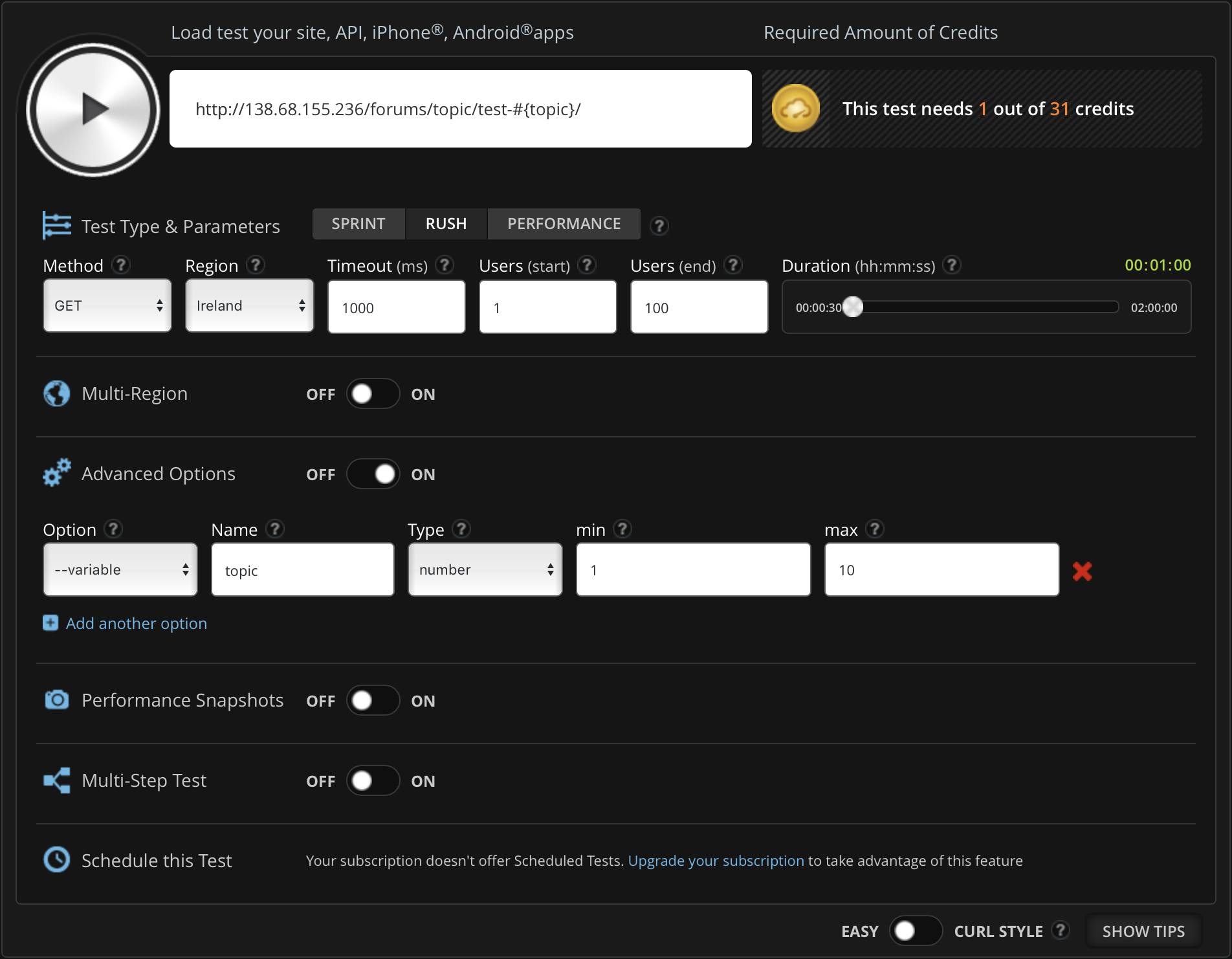
Task: Click the gold credits coin icon
Action: pyautogui.click(x=795, y=109)
